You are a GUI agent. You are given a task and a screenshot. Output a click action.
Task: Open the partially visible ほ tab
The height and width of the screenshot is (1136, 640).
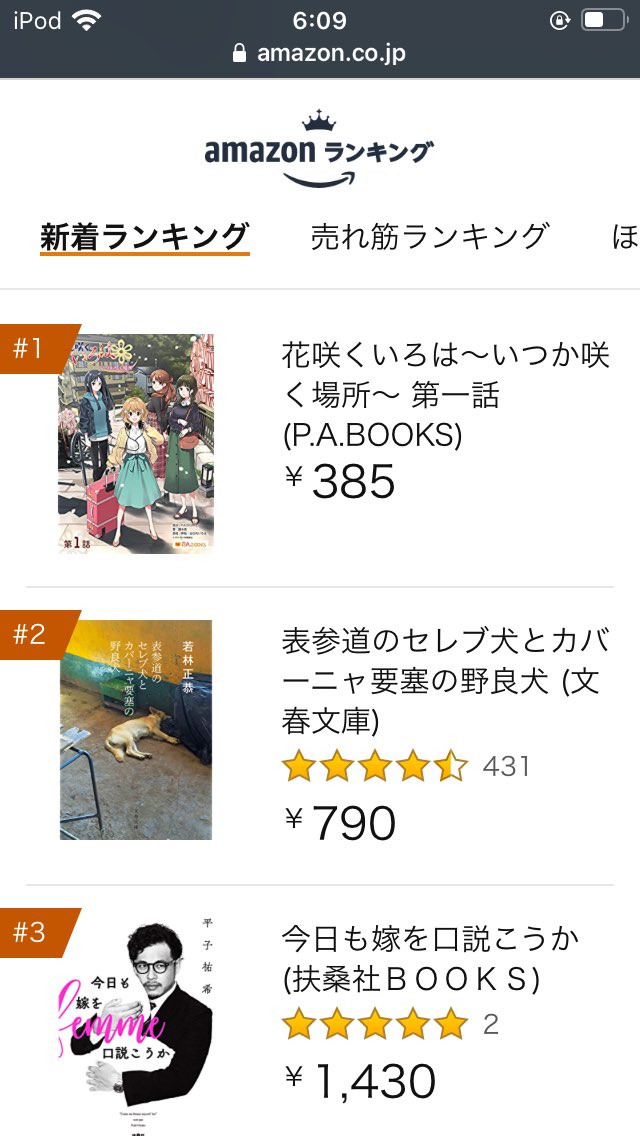point(626,237)
